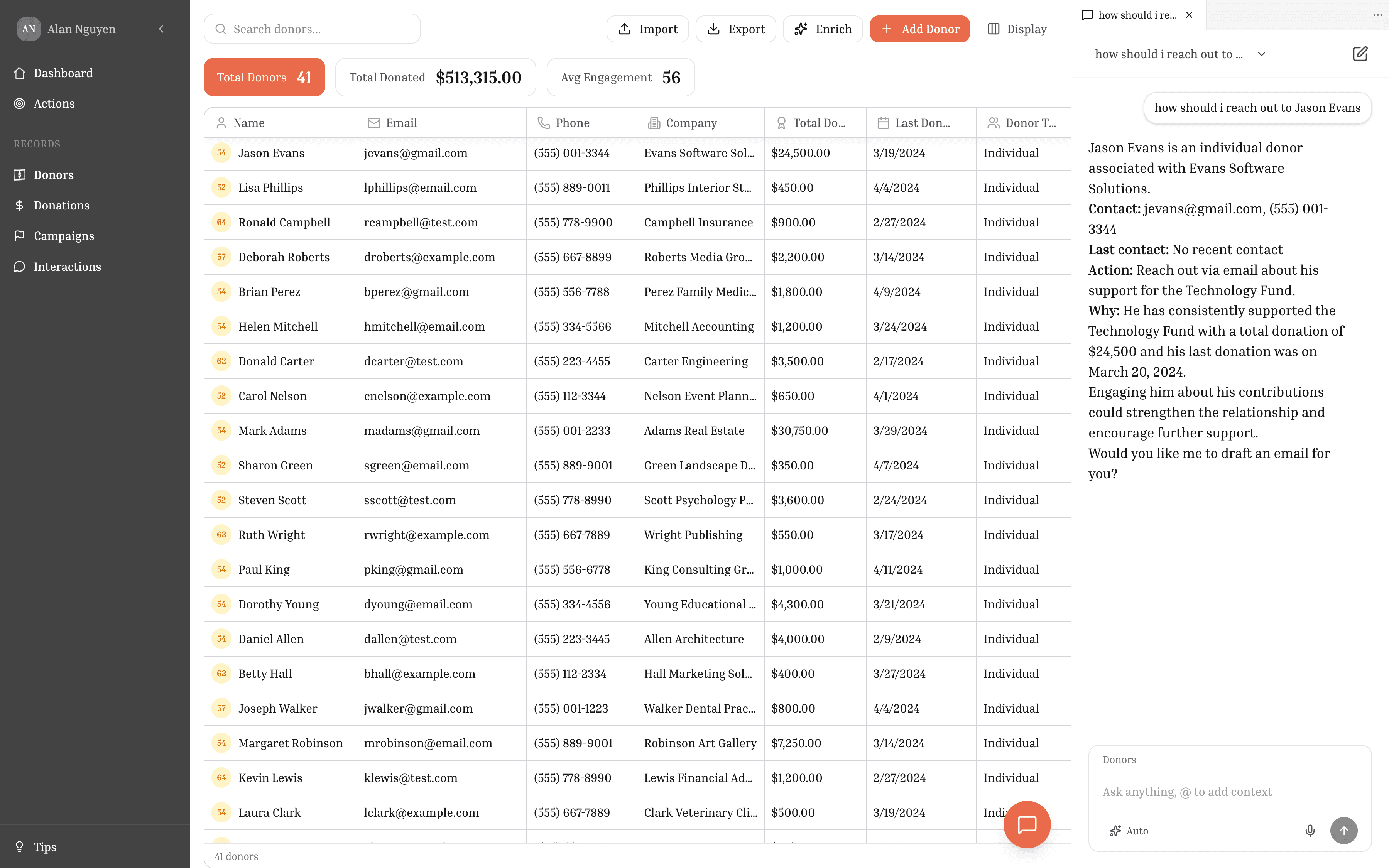Click the Actions item in the sidebar
Image resolution: width=1389 pixels, height=868 pixels.
(54, 103)
